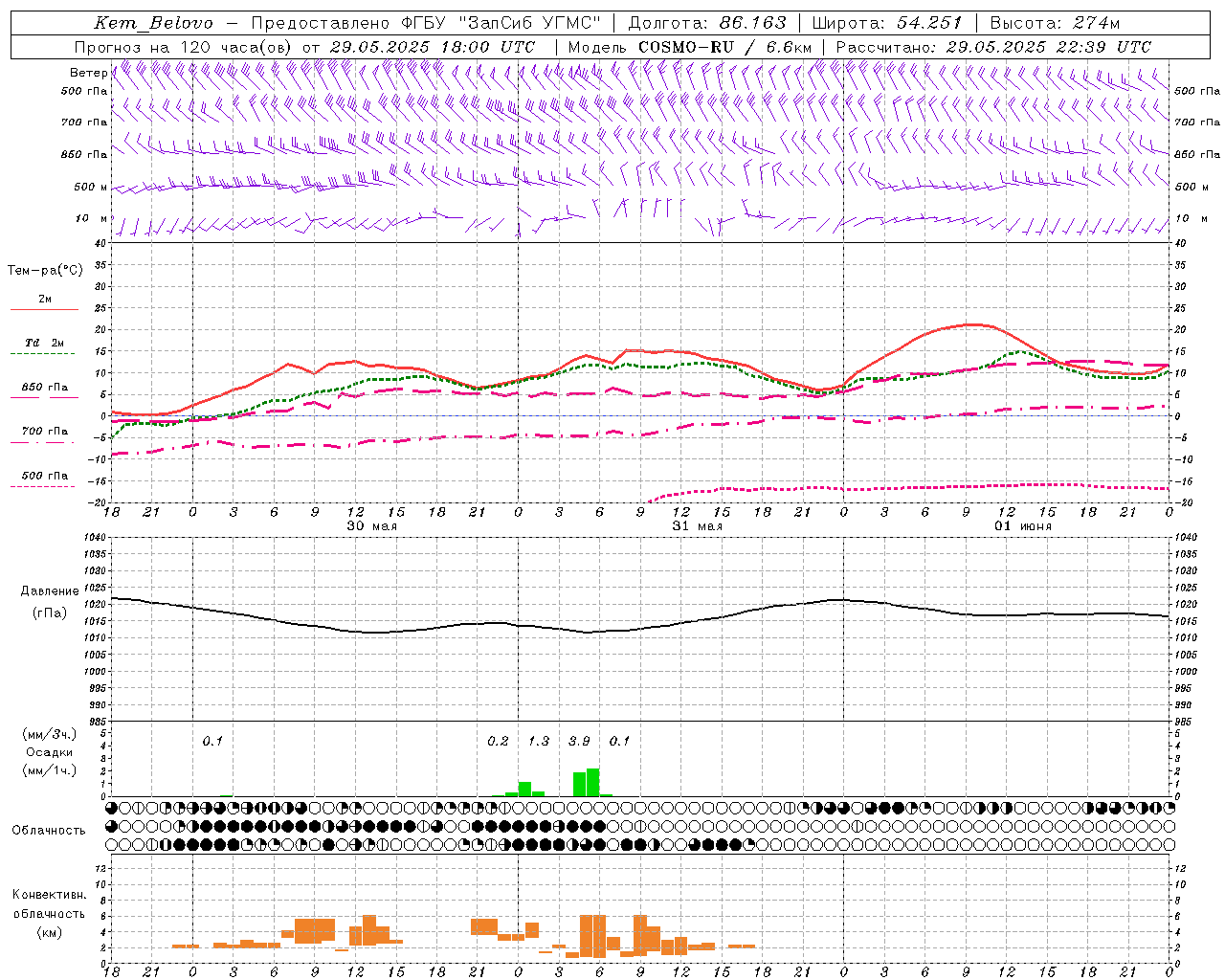Click the dashed line sample under Td 2м legend
Image resolution: width=1225 pixels, height=980 pixels.
coord(43,353)
